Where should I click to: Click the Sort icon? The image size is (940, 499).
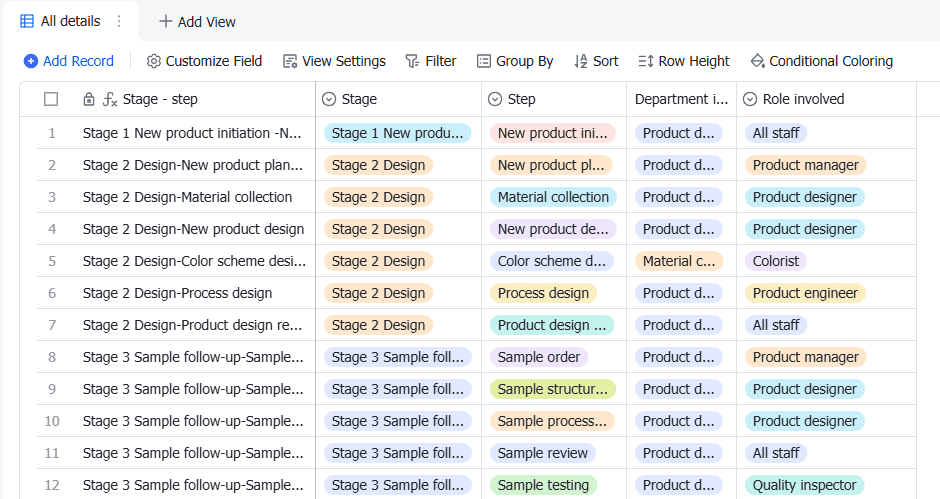click(581, 61)
